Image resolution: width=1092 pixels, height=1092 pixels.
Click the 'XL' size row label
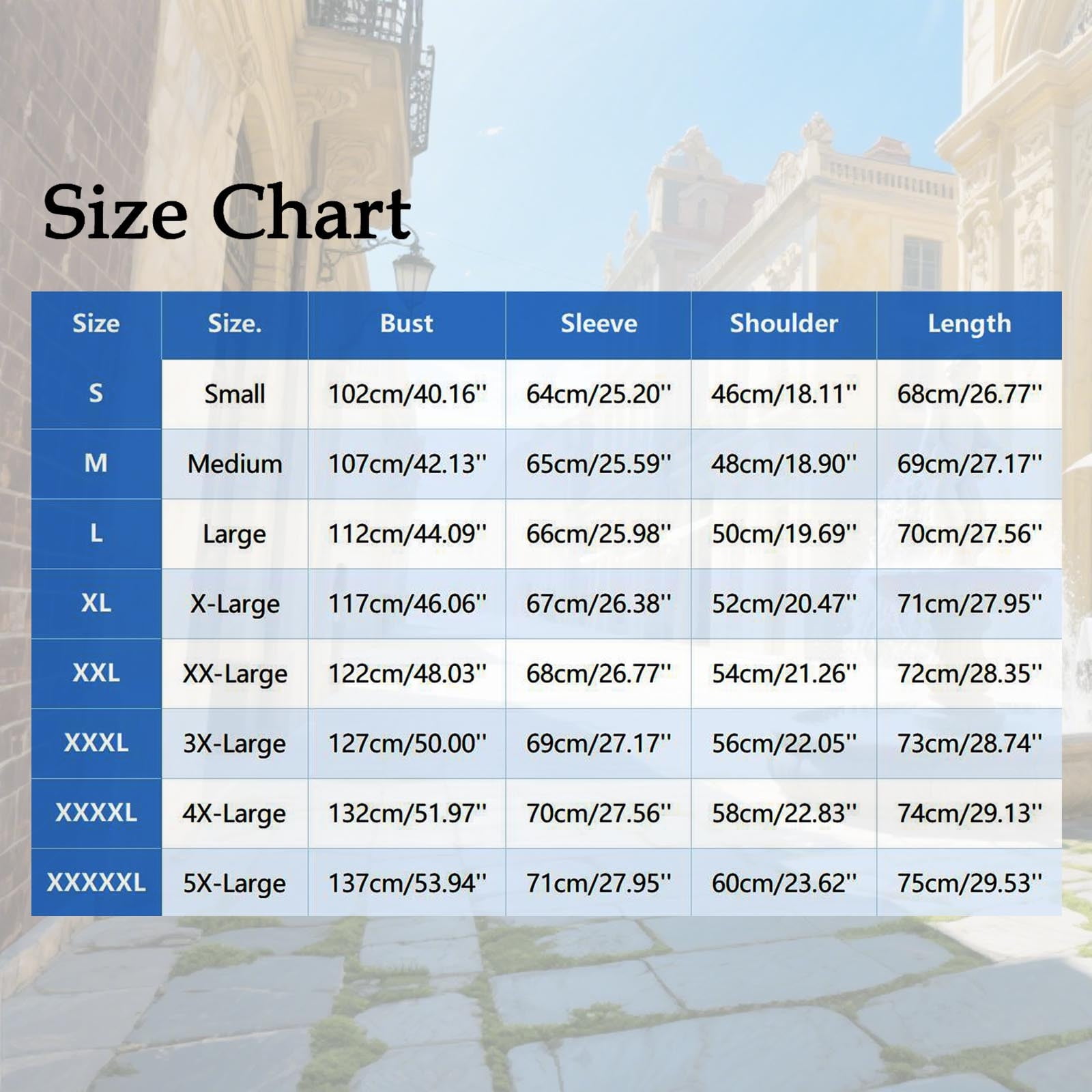96,603
